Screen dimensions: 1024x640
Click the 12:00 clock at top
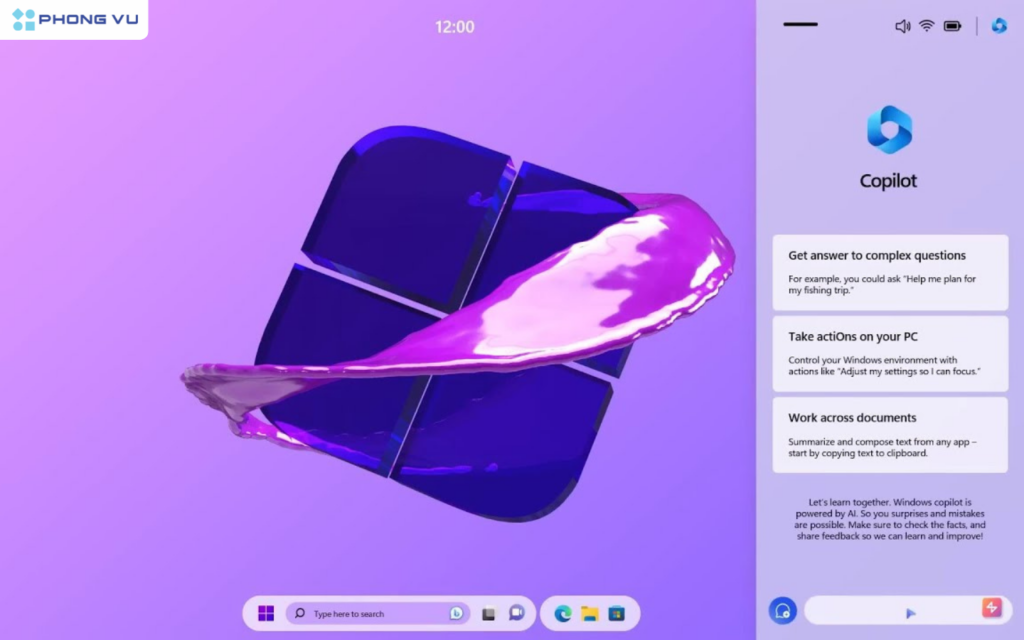point(455,27)
